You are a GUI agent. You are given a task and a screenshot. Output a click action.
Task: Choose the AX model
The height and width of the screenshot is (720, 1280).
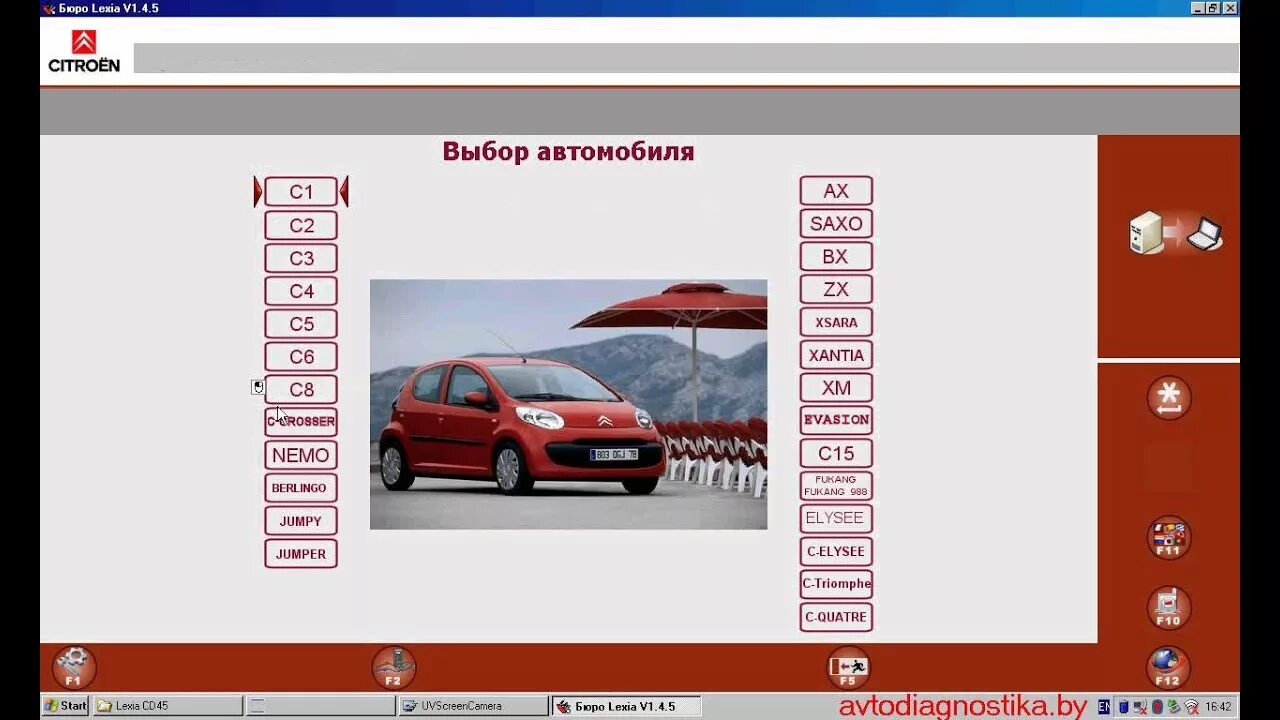click(836, 191)
